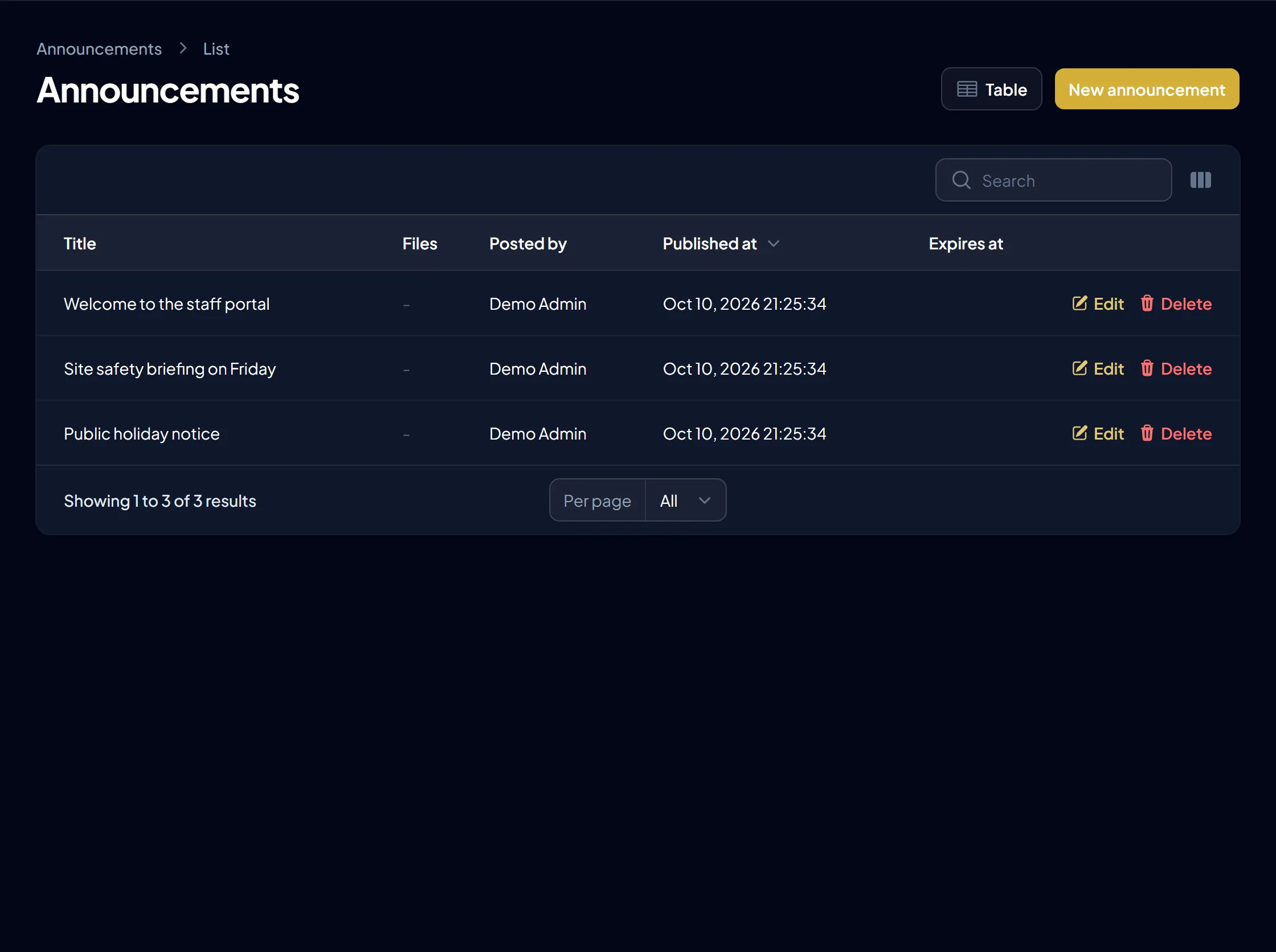
Task: Click Demo Admin in Public holiday row
Action: (537, 433)
